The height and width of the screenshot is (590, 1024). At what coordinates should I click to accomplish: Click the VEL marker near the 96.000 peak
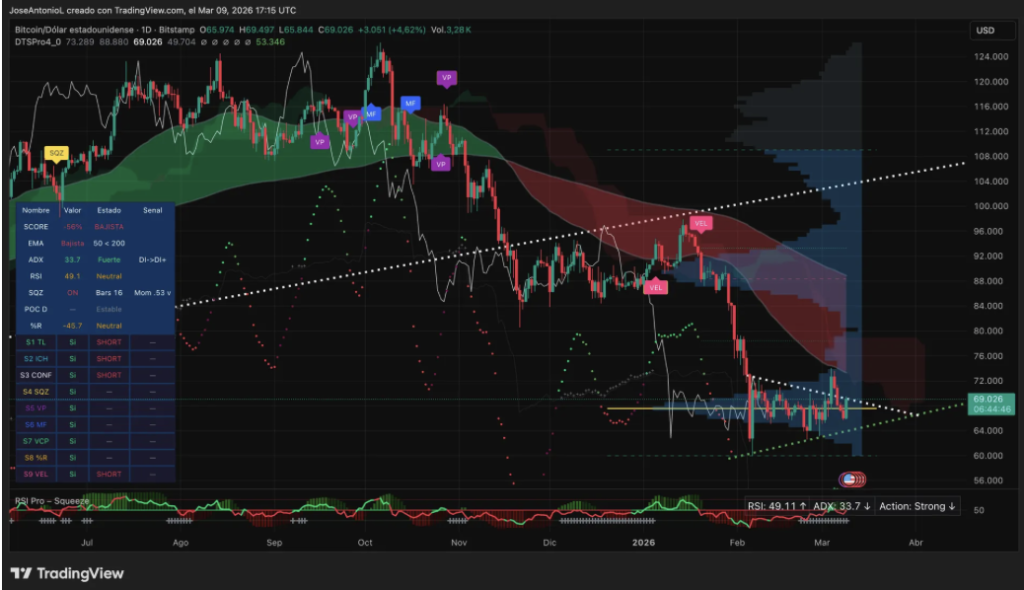click(700, 224)
